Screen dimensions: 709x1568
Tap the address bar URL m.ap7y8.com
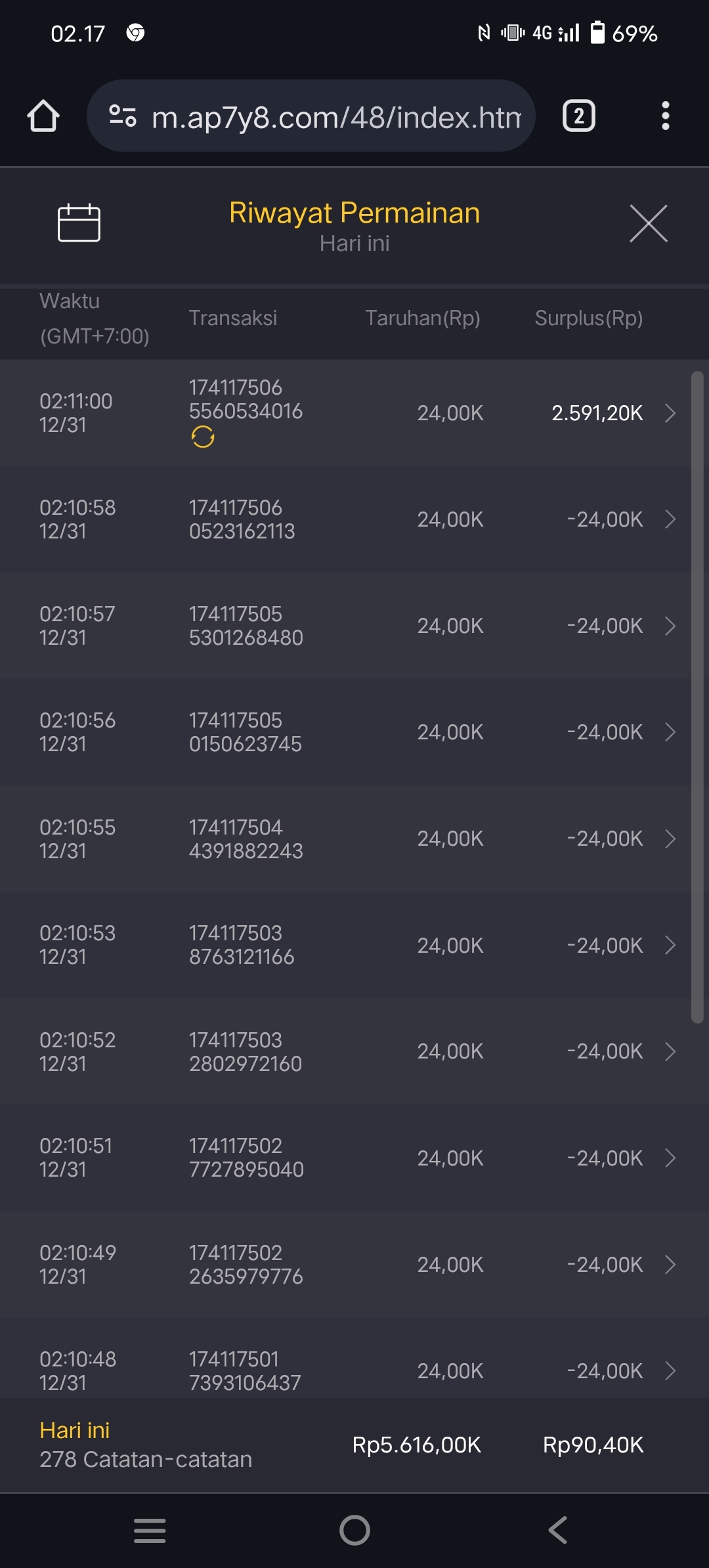336,118
